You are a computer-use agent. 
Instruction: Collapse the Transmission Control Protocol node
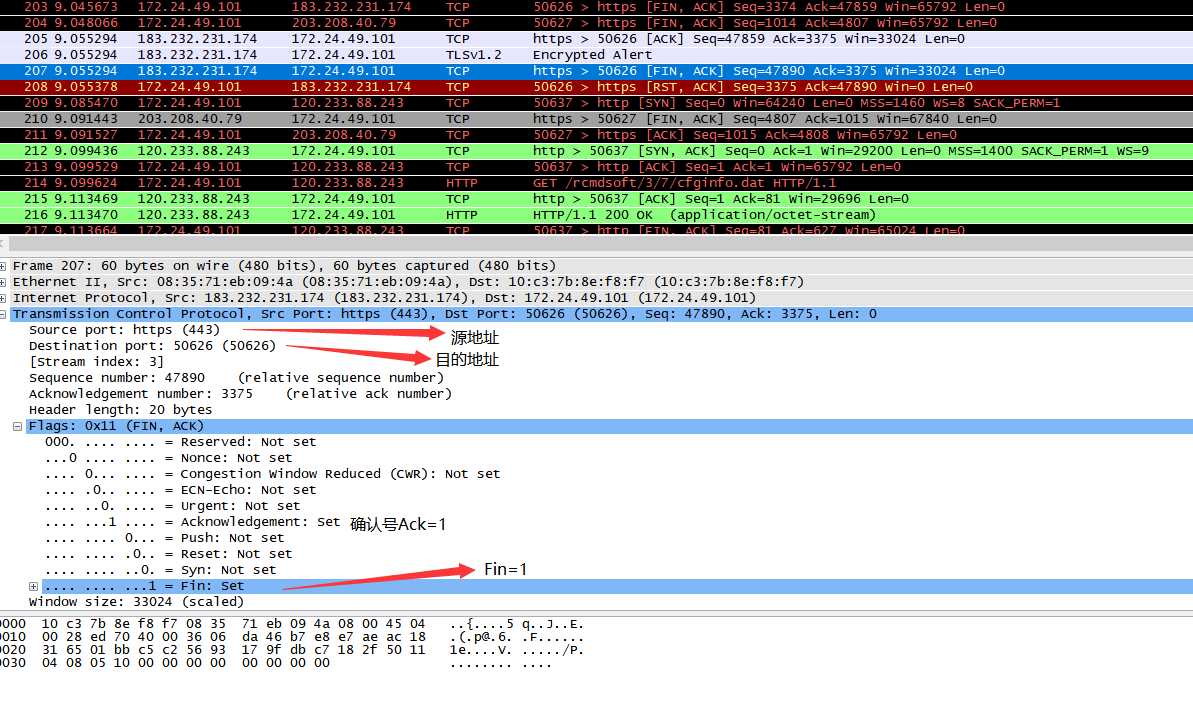point(3,314)
